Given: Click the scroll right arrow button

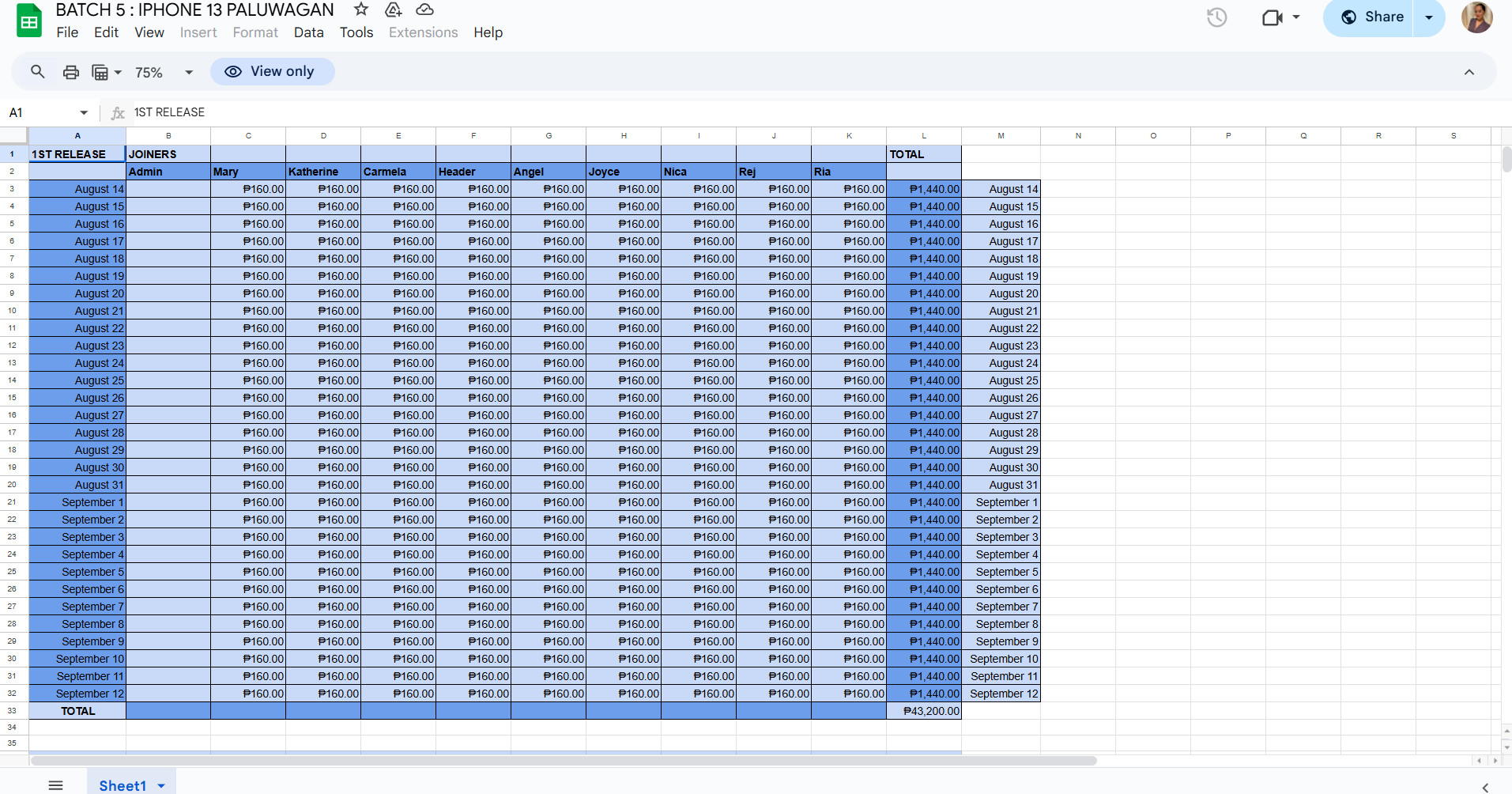Looking at the screenshot, I should pyautogui.click(x=1494, y=761).
